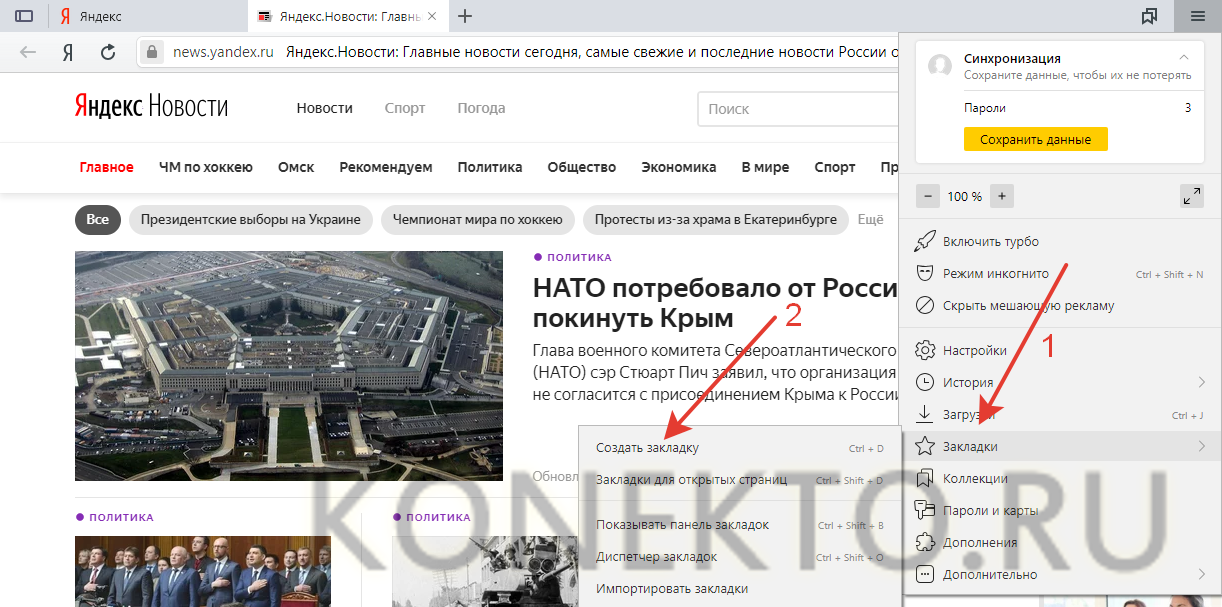Toggle 'Показывать панель закладок' option
Viewport: 1222px width, 607px height.
[x=682, y=525]
